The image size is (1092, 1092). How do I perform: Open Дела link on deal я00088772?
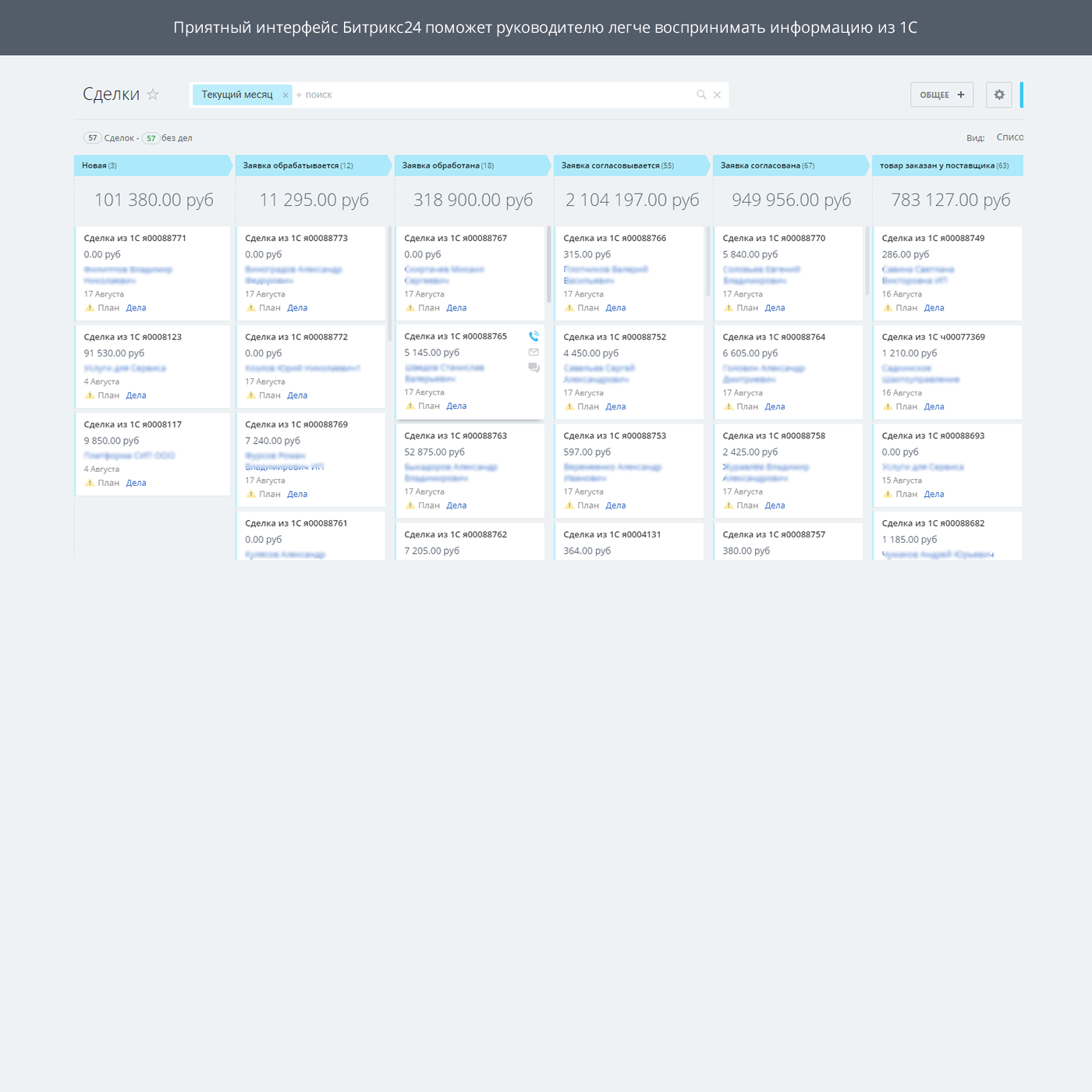pos(297,395)
